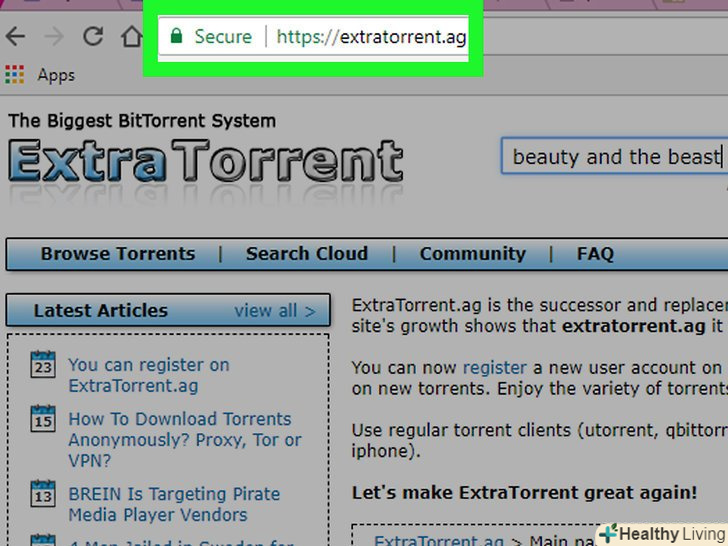This screenshot has width=728, height=546.
Task: Click the ExtraTorrent logo
Action: 205,162
